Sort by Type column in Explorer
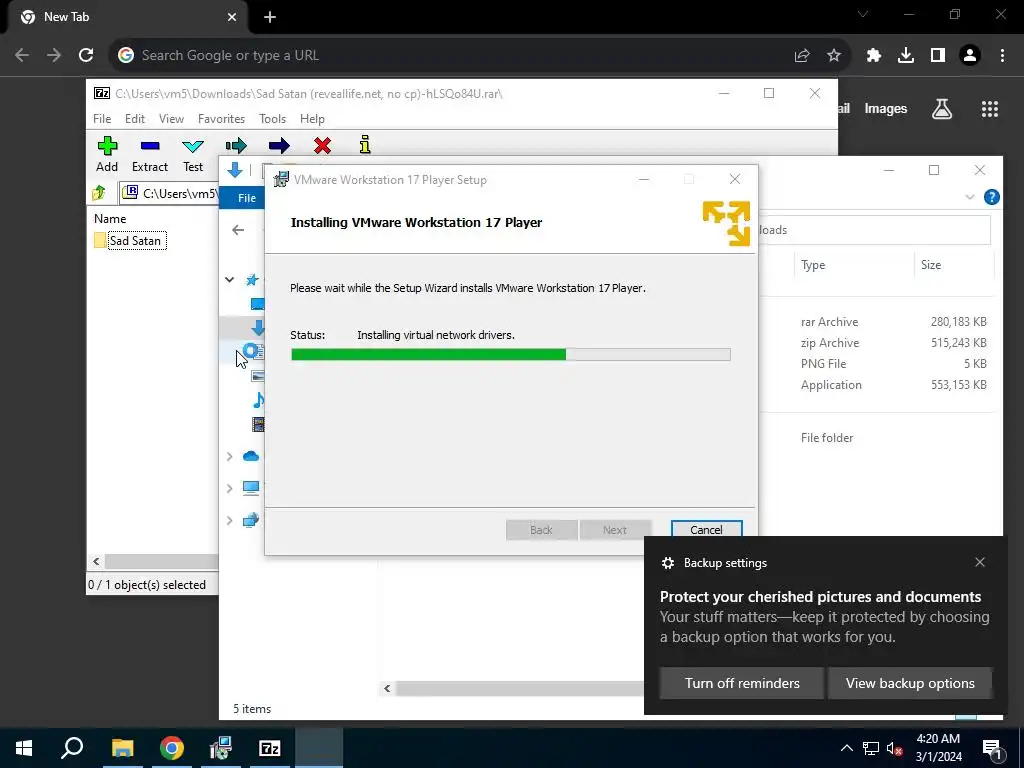This screenshot has height=768, width=1024. tap(813, 265)
